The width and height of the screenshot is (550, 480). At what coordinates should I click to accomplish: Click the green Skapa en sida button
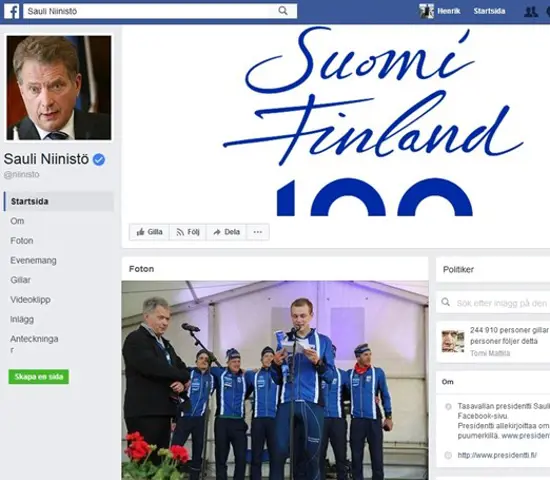tap(39, 376)
